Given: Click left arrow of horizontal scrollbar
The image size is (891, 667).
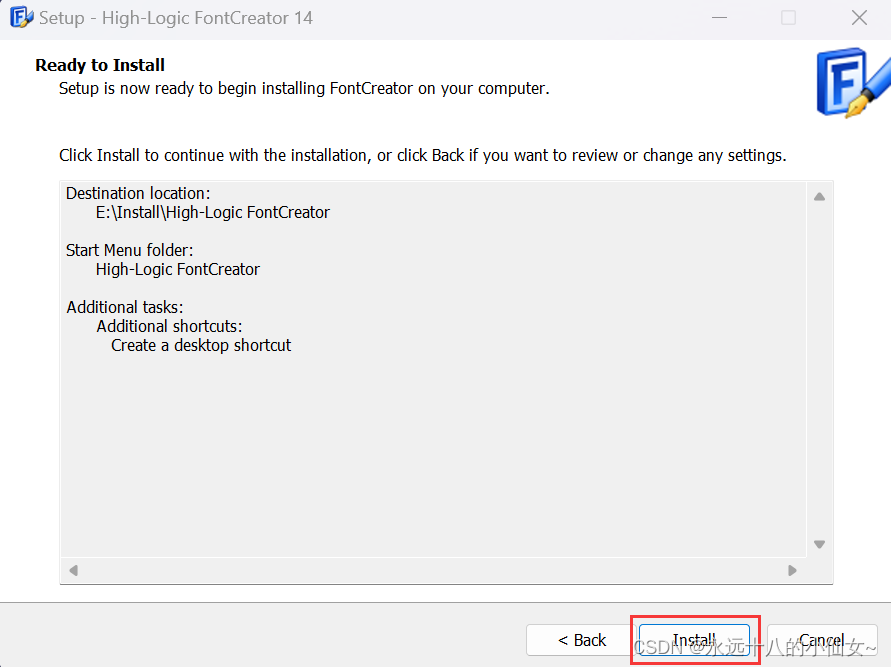Looking at the screenshot, I should [x=73, y=570].
